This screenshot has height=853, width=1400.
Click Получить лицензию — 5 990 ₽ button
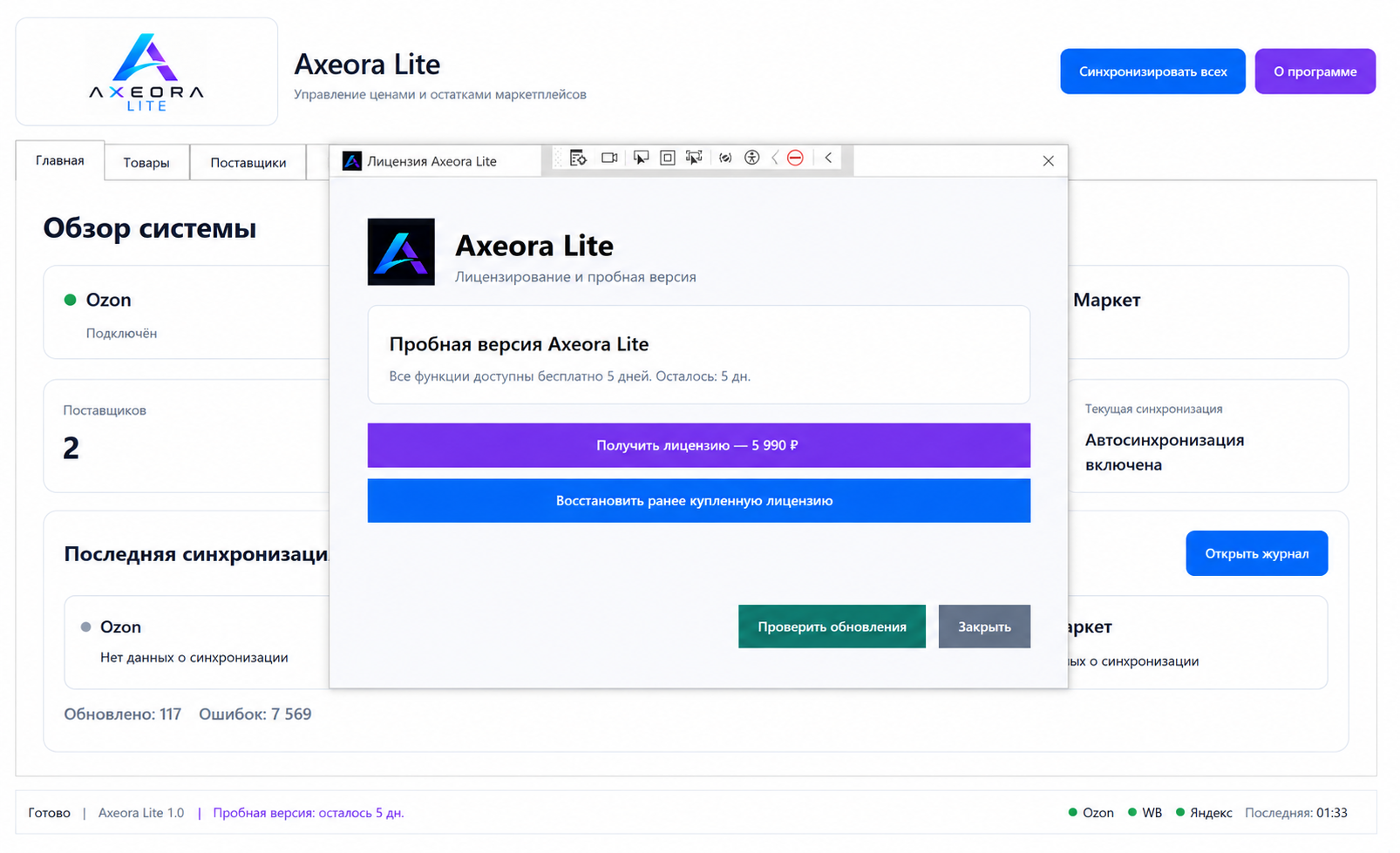[698, 445]
